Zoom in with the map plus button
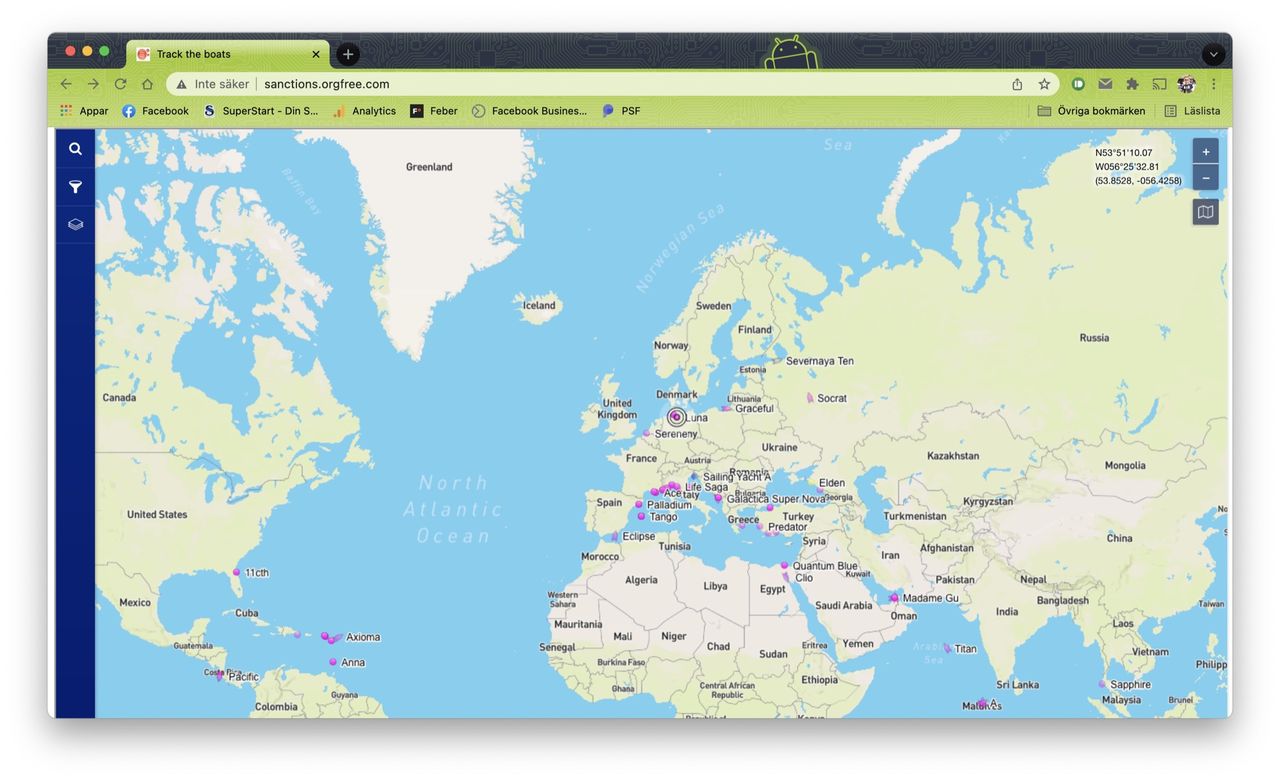Viewport: 1280px width, 781px height. tap(1205, 152)
